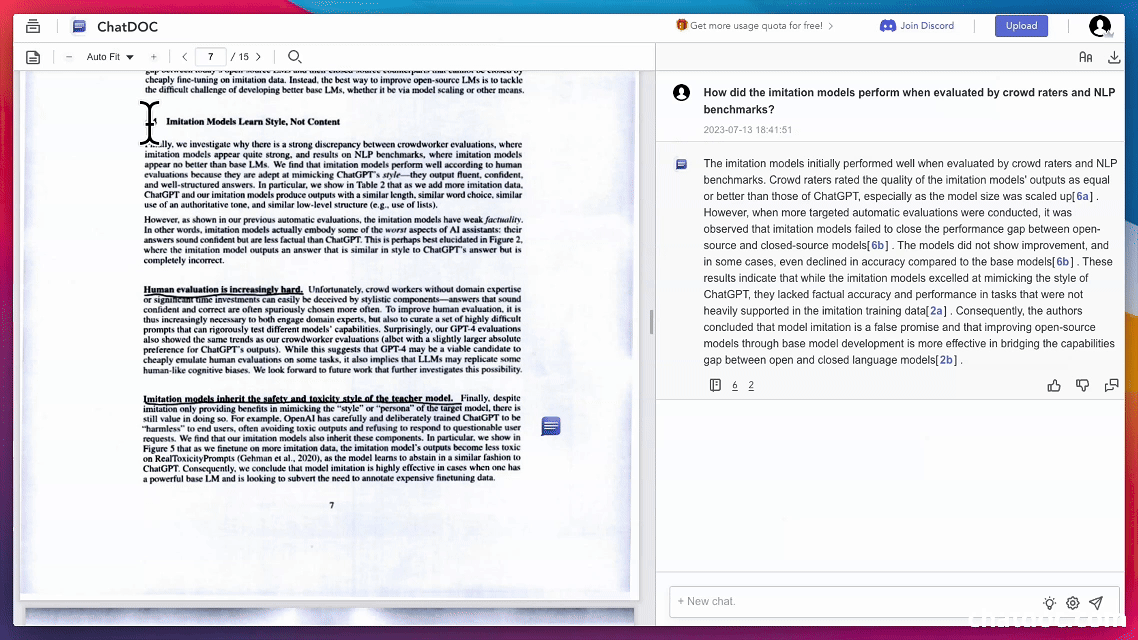This screenshot has width=1138, height=640.
Task: Click the Join Discord link
Action: point(917,26)
